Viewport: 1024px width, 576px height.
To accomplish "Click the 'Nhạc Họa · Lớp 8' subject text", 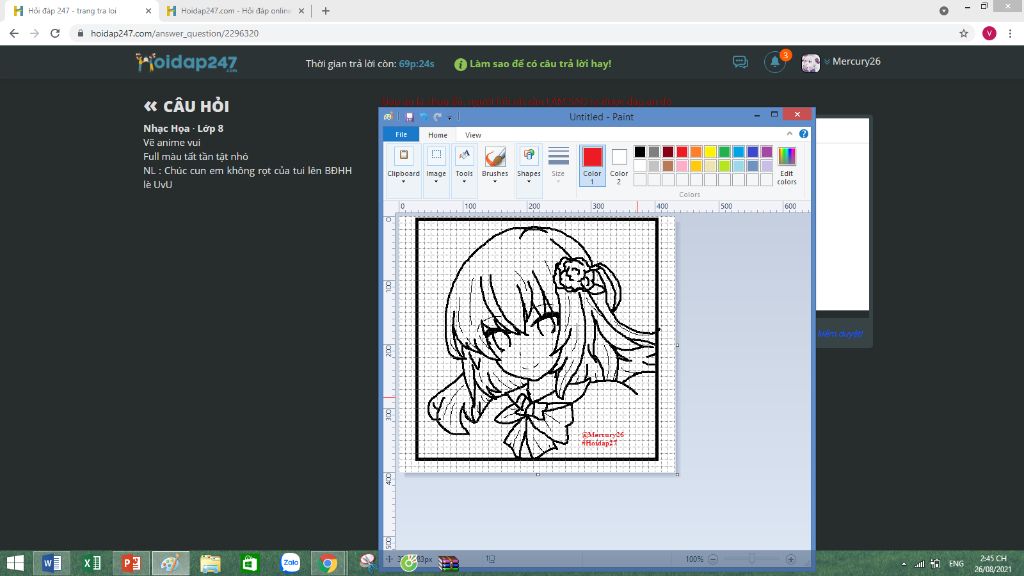I will (184, 129).
